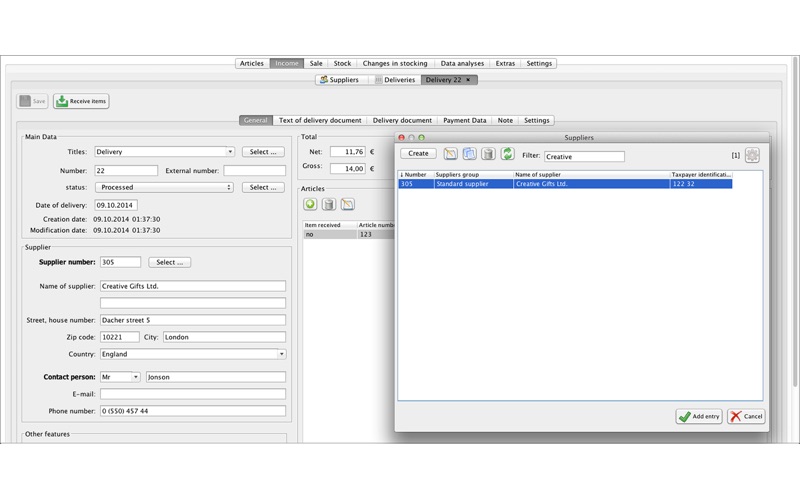
Task: Click the Receive items download icon
Action: pyautogui.click(x=62, y=101)
